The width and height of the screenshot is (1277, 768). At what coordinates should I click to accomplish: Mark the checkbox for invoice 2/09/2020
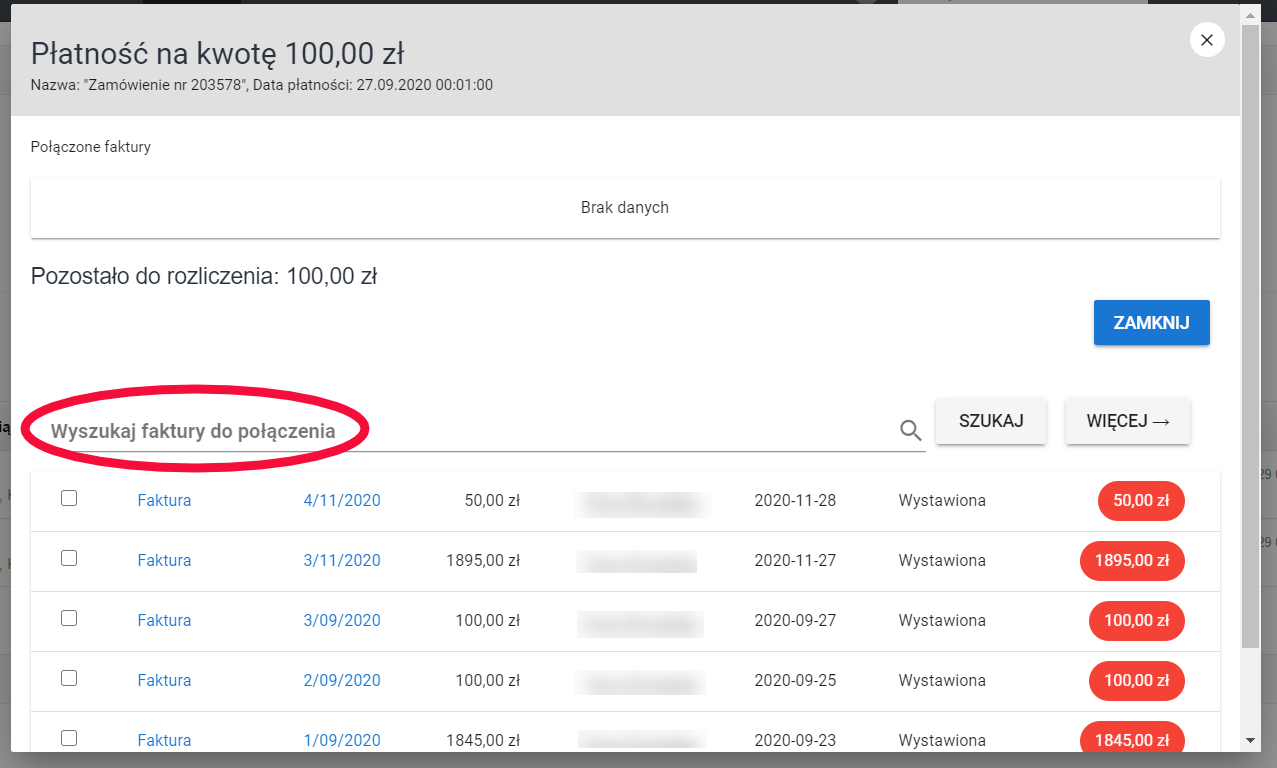pos(69,678)
